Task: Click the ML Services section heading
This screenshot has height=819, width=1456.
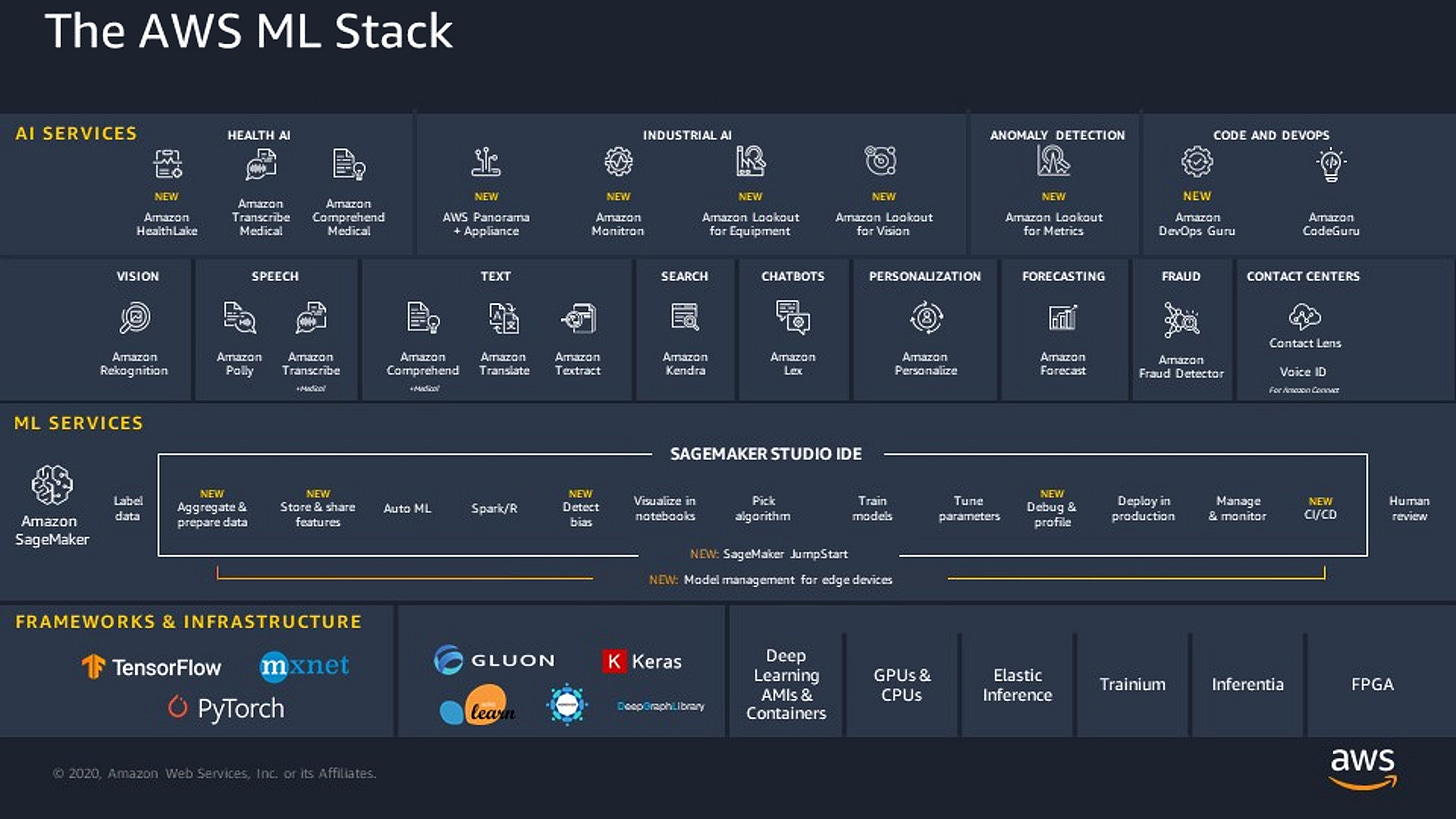Action: click(79, 423)
